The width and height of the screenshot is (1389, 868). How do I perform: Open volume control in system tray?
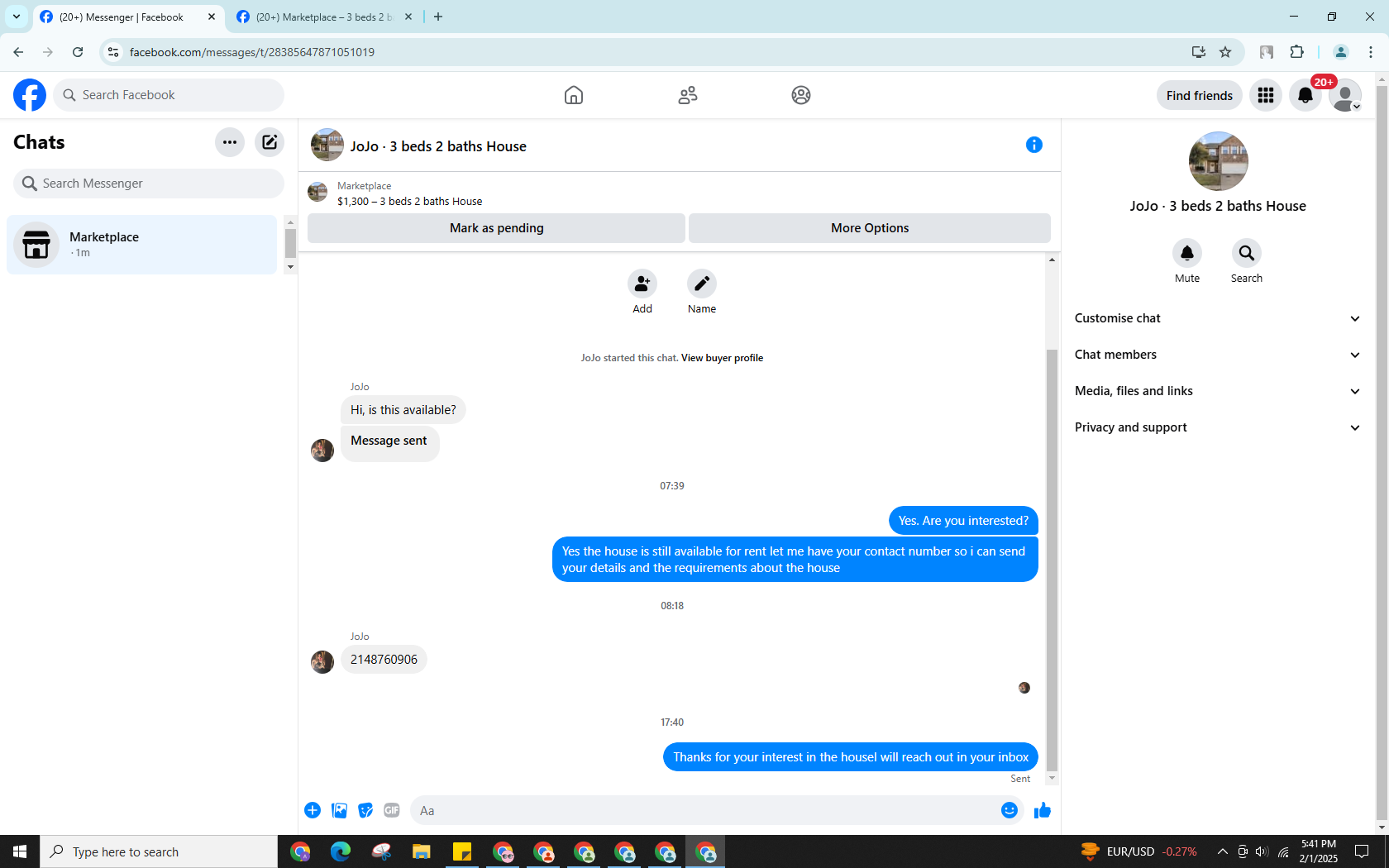(x=1262, y=851)
